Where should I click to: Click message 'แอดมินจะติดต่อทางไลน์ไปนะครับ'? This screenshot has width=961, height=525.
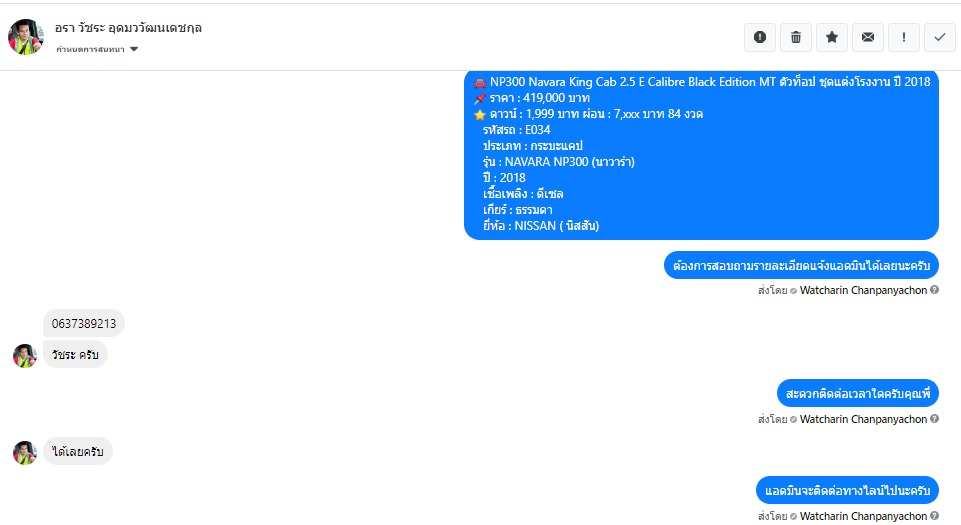pyautogui.click(x=847, y=490)
